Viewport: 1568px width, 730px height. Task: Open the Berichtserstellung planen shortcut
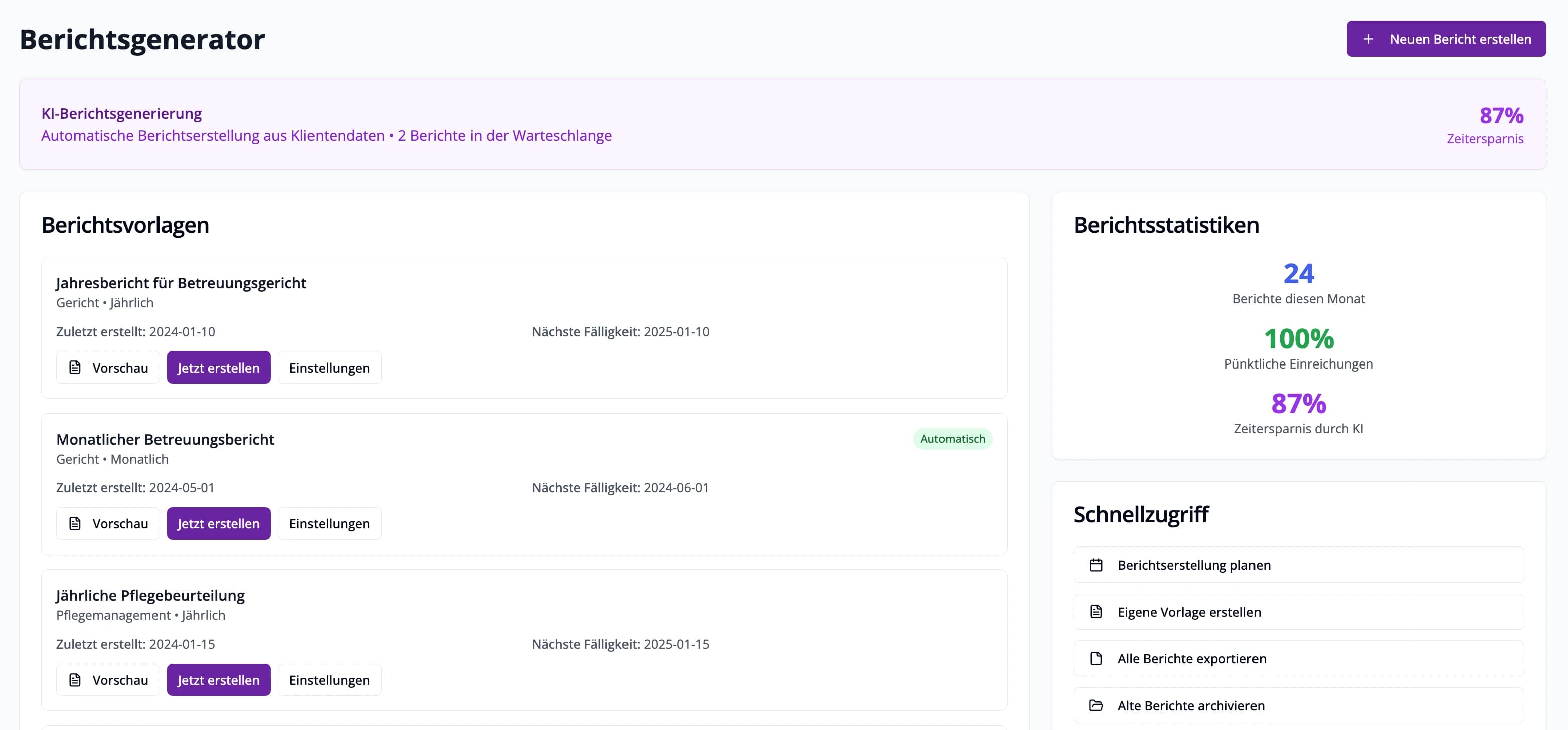(1194, 565)
